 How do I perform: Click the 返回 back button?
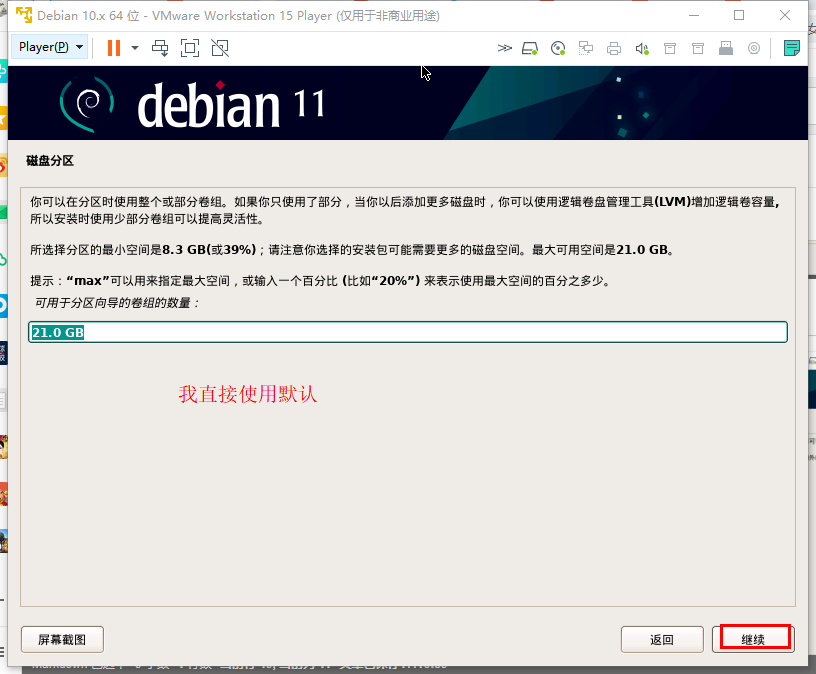[x=662, y=639]
